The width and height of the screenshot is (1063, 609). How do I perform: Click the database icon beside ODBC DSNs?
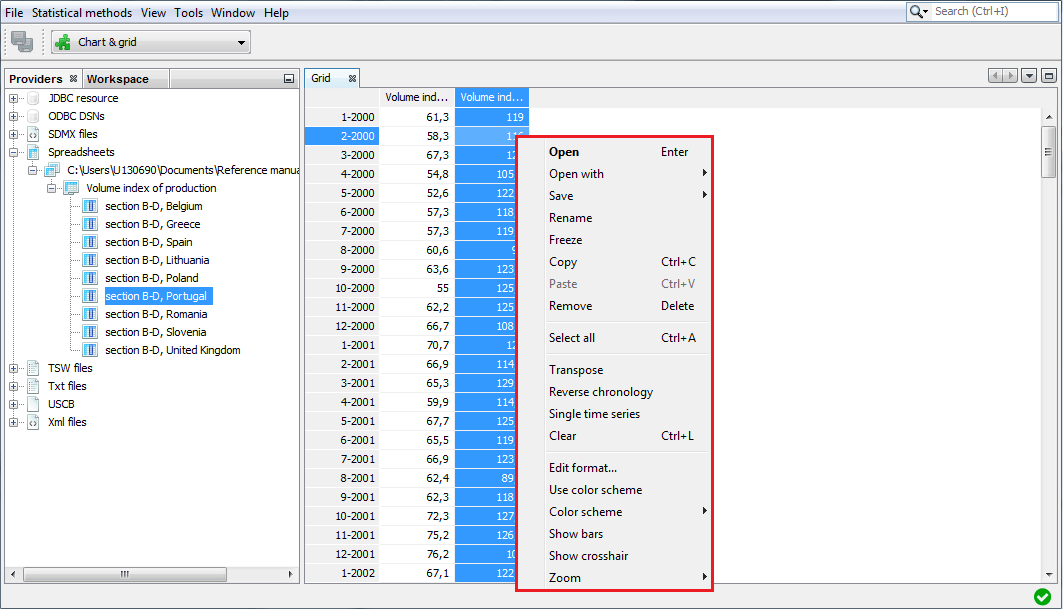coord(34,115)
